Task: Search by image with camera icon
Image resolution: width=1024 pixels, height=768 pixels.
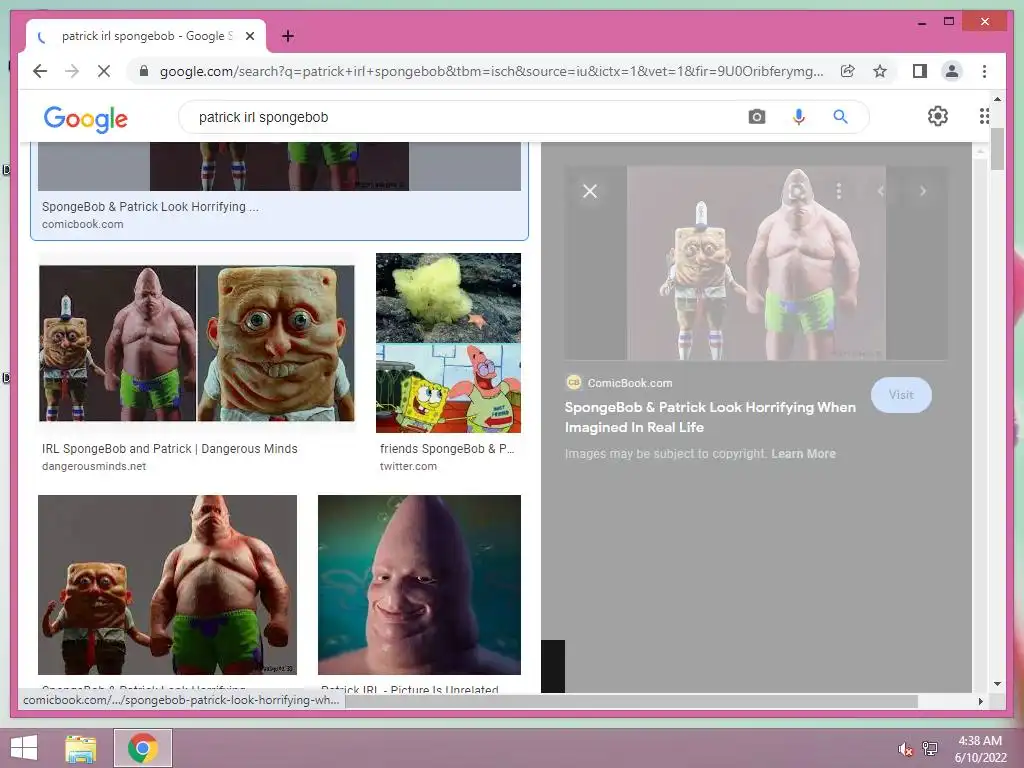Action: point(756,117)
